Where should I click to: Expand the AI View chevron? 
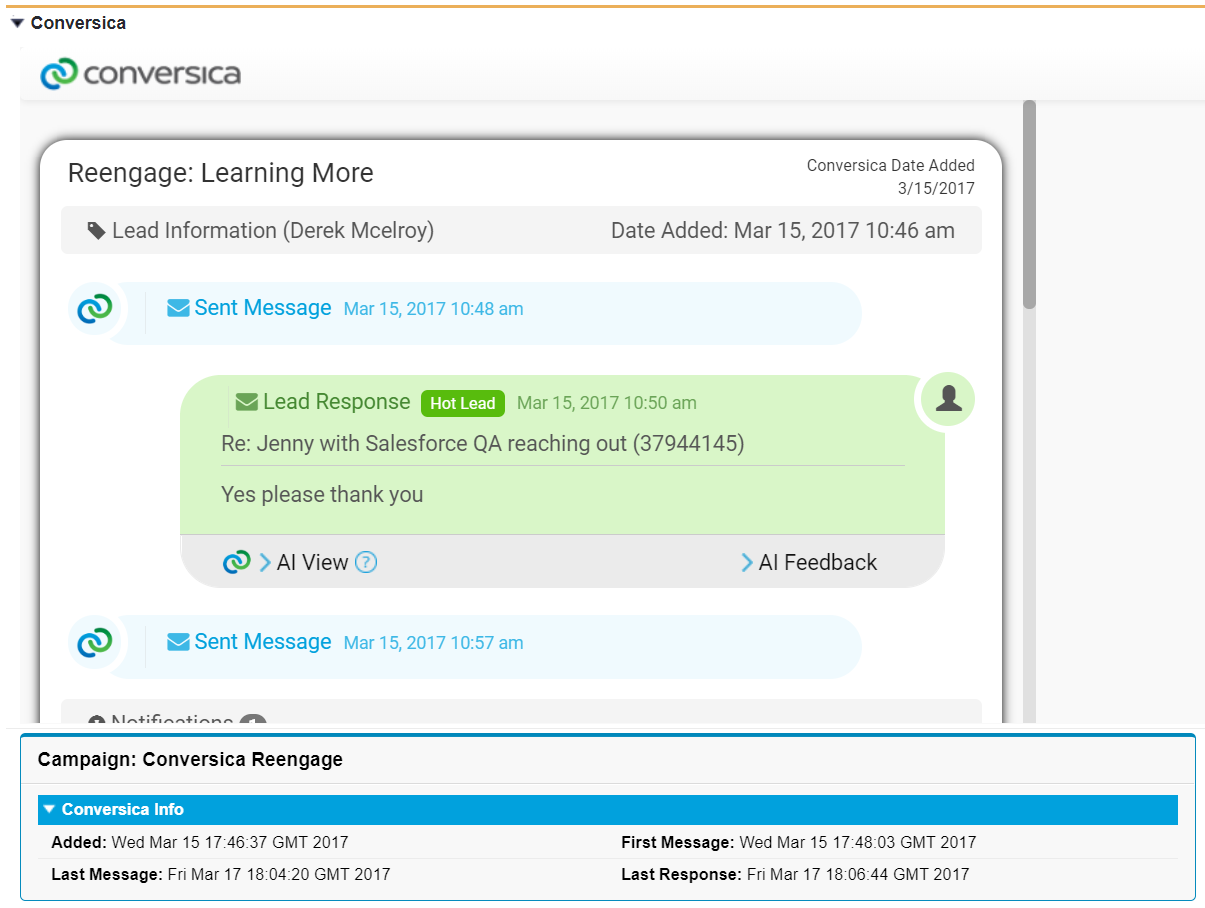265,562
